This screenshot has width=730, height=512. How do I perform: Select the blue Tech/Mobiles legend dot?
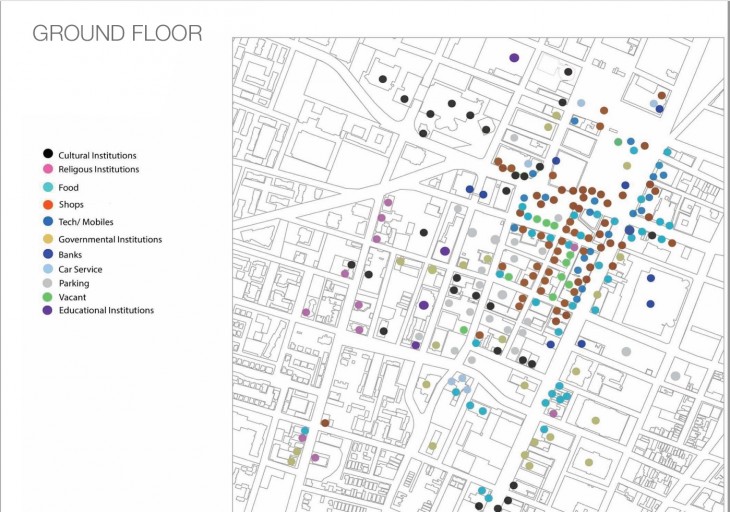tap(48, 221)
